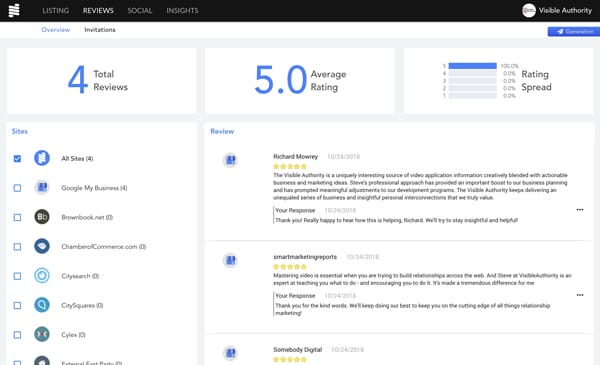
Task: Open the Insights menu item
Action: point(183,11)
